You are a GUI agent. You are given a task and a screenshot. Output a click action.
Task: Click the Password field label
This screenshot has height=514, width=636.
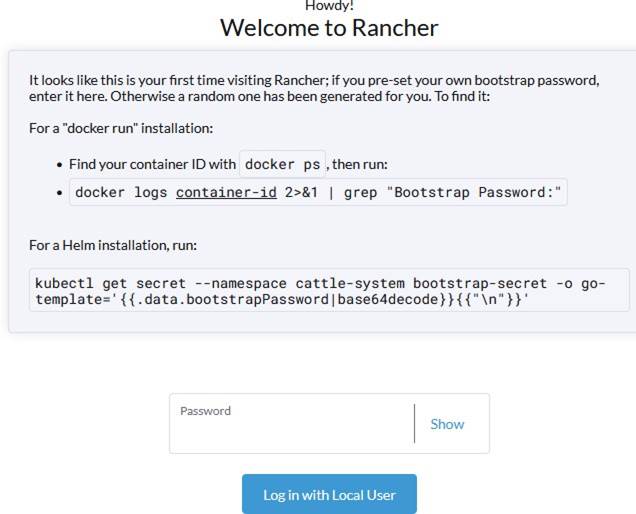(x=205, y=411)
